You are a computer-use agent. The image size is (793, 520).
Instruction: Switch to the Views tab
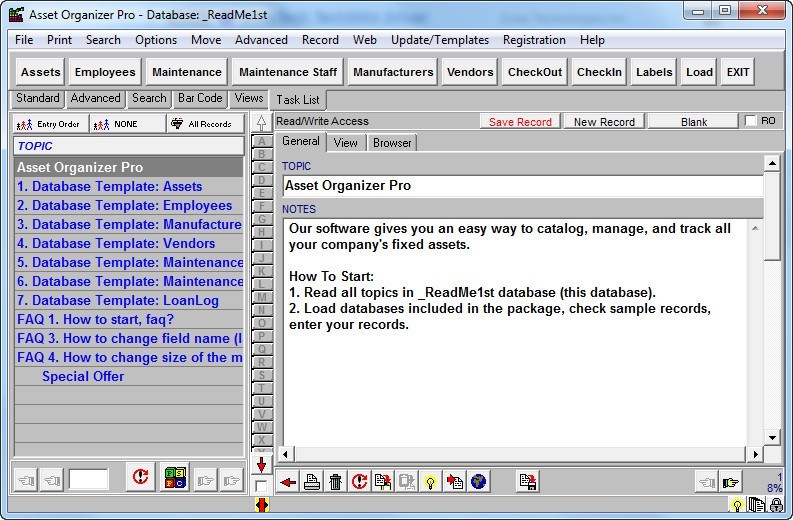click(x=248, y=98)
